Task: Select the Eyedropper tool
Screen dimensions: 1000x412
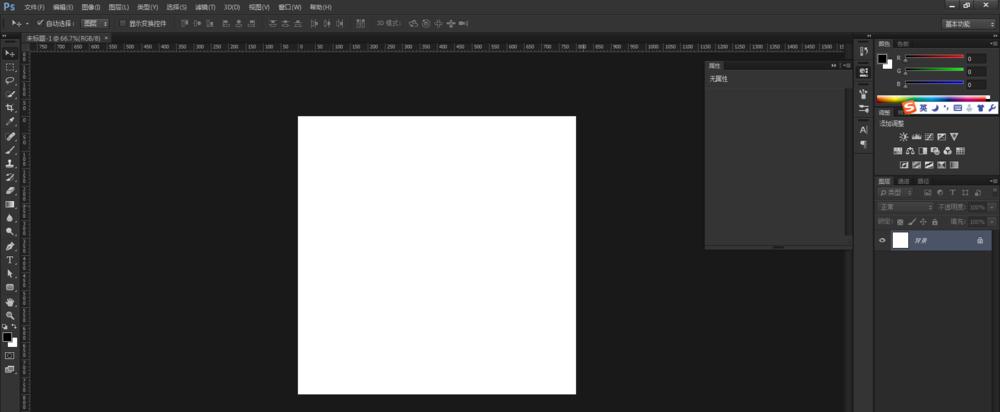Action: [10, 122]
